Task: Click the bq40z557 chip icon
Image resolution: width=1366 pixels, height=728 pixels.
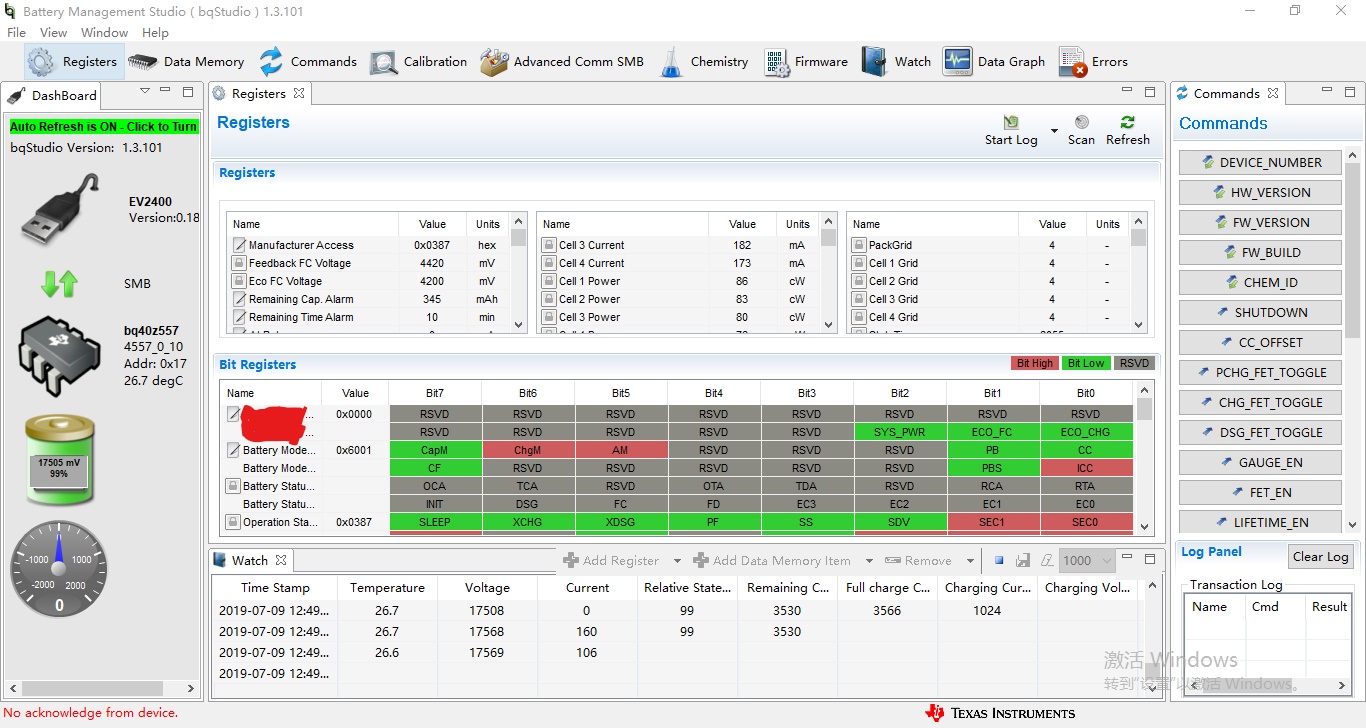Action: (x=60, y=355)
